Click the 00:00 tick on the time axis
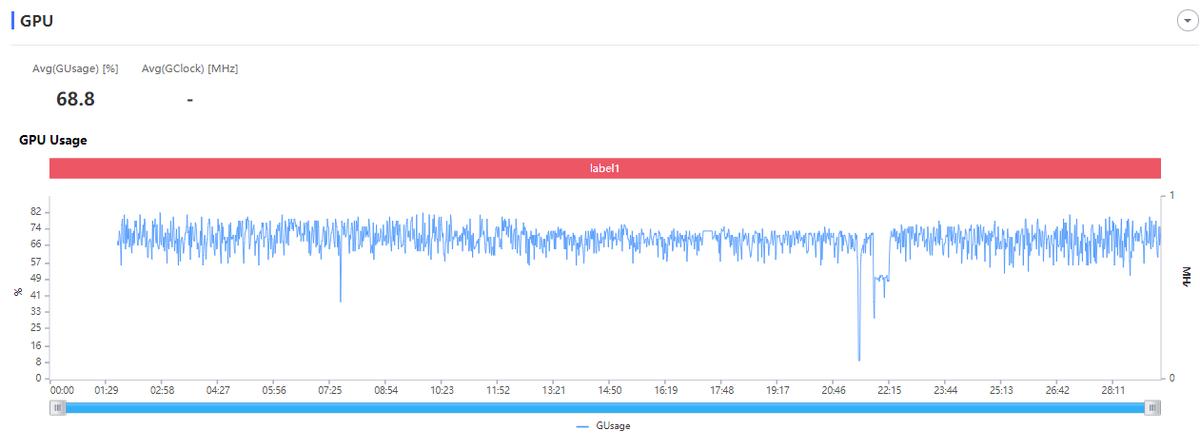Screen dimensions: 1200x448 coord(62,390)
